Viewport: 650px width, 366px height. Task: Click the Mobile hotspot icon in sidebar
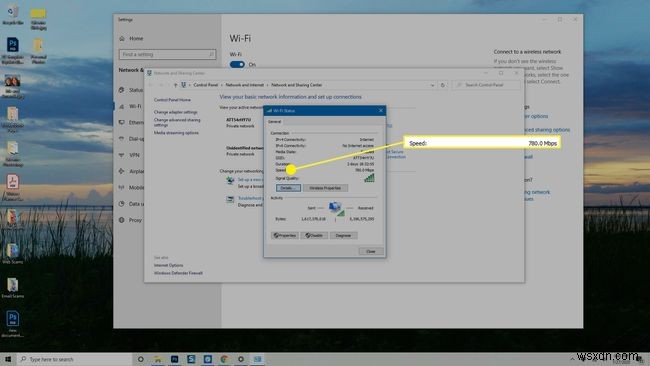121,187
